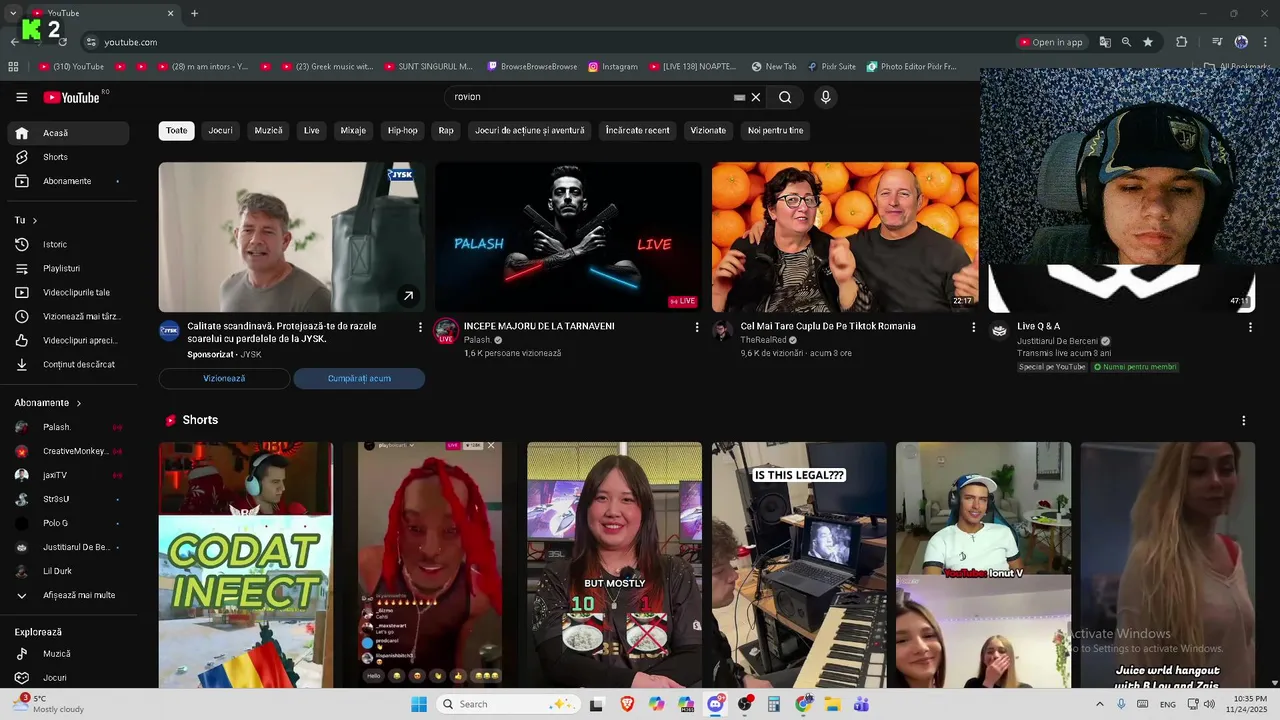Open Playlisturi in the sidebar
The width and height of the screenshot is (1280, 720).
[x=68, y=268]
